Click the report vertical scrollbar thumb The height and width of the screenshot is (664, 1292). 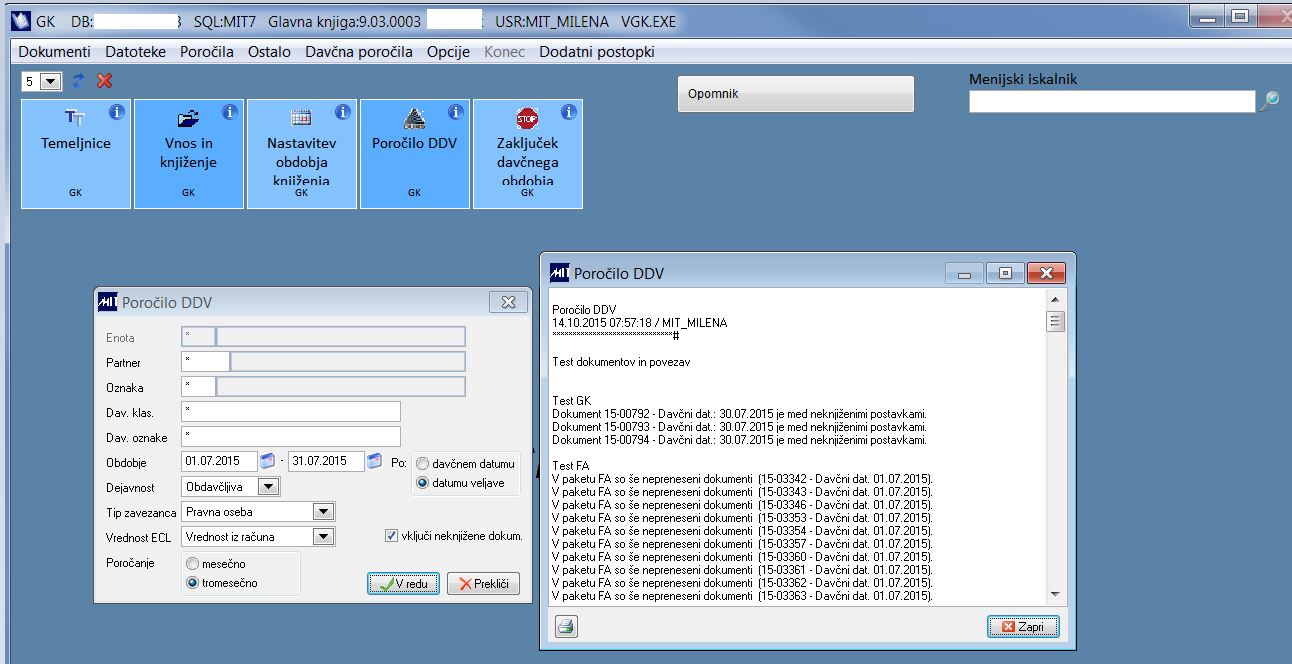[1055, 321]
